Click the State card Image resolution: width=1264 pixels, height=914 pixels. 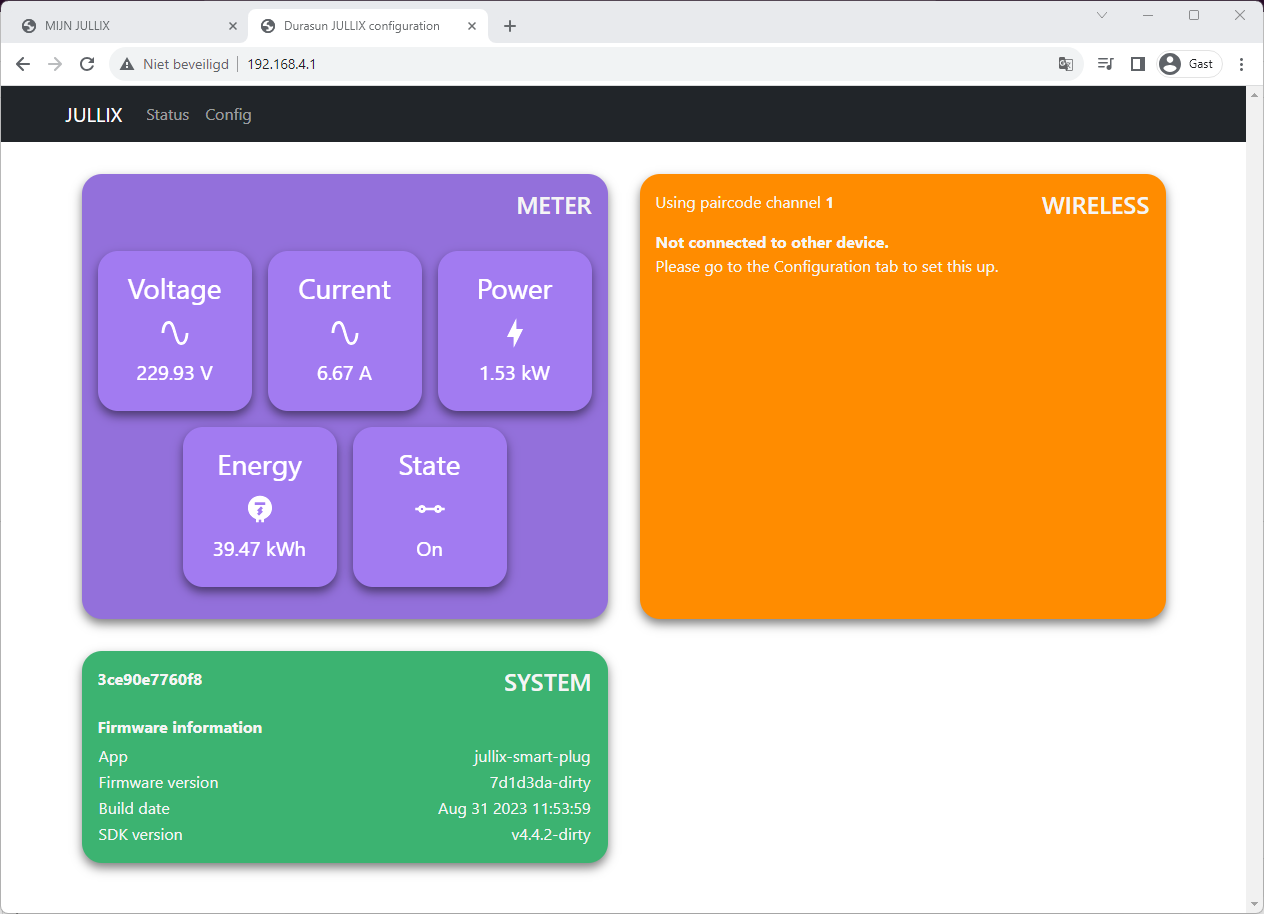click(x=430, y=507)
